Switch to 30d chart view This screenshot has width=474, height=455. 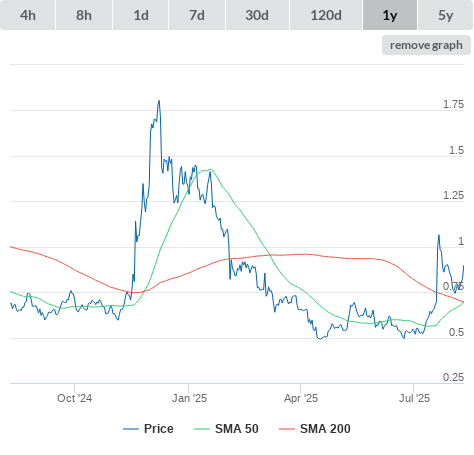(x=257, y=15)
